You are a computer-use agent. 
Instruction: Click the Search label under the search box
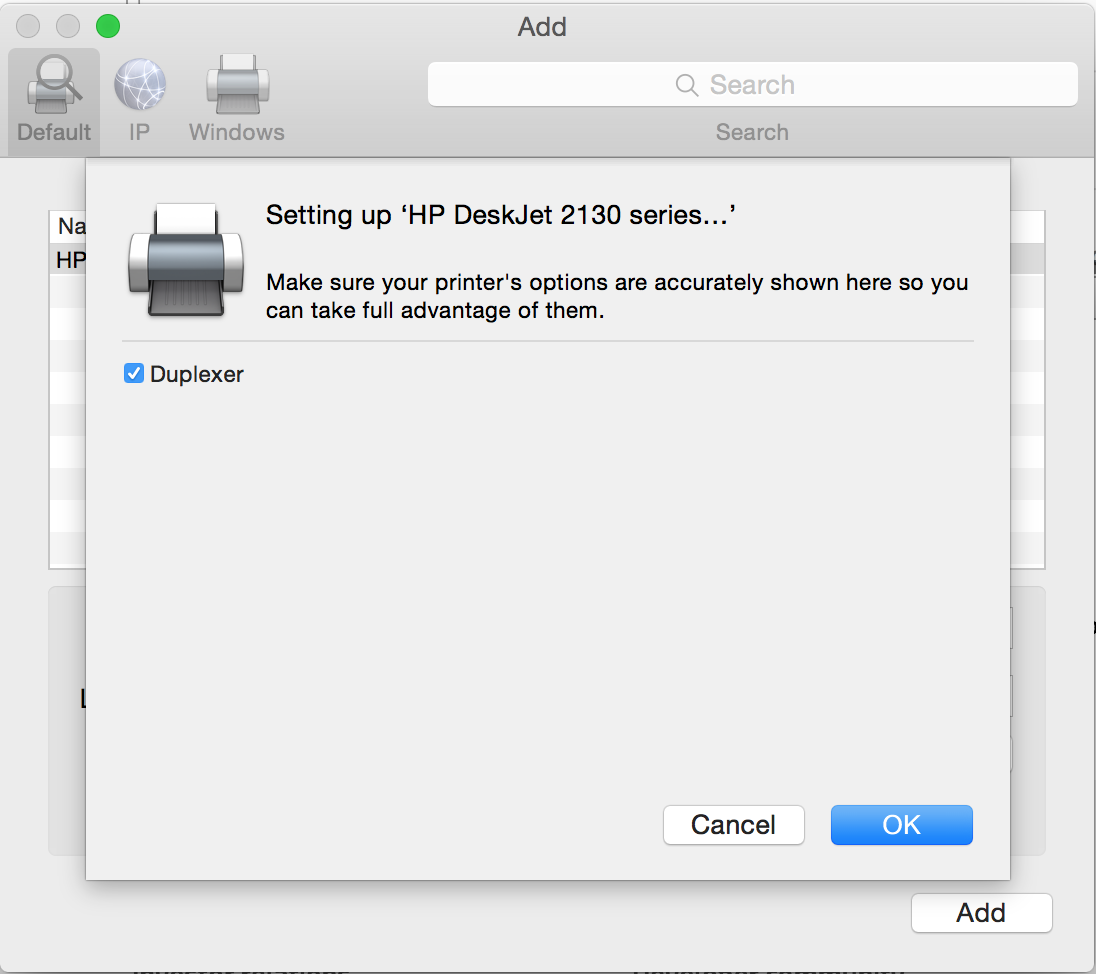(x=752, y=132)
